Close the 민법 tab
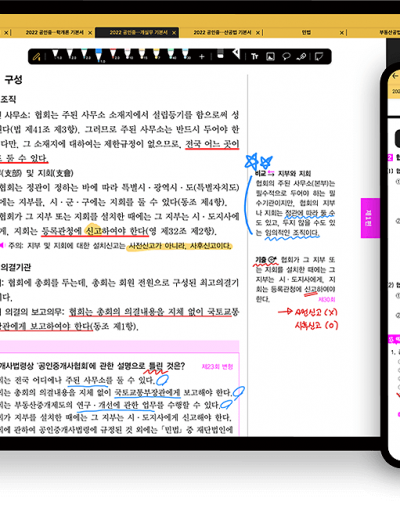Viewport: 400px width, 516px height. click(342, 33)
